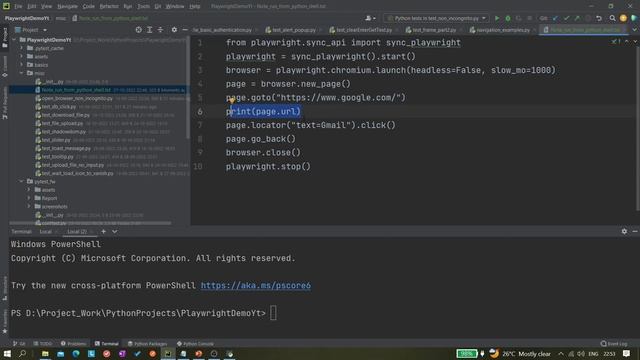Open the Navigate menu

coord(67,7)
